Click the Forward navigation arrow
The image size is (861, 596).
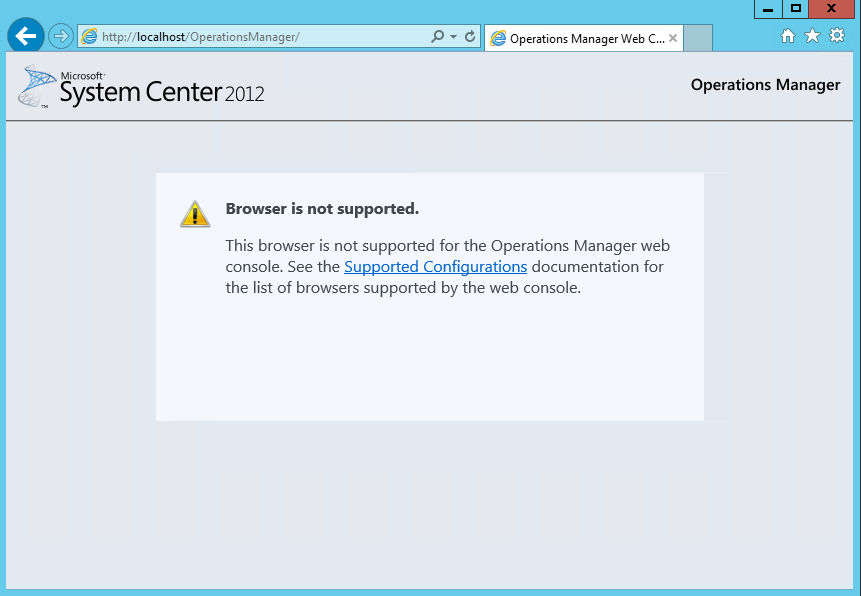tap(60, 37)
